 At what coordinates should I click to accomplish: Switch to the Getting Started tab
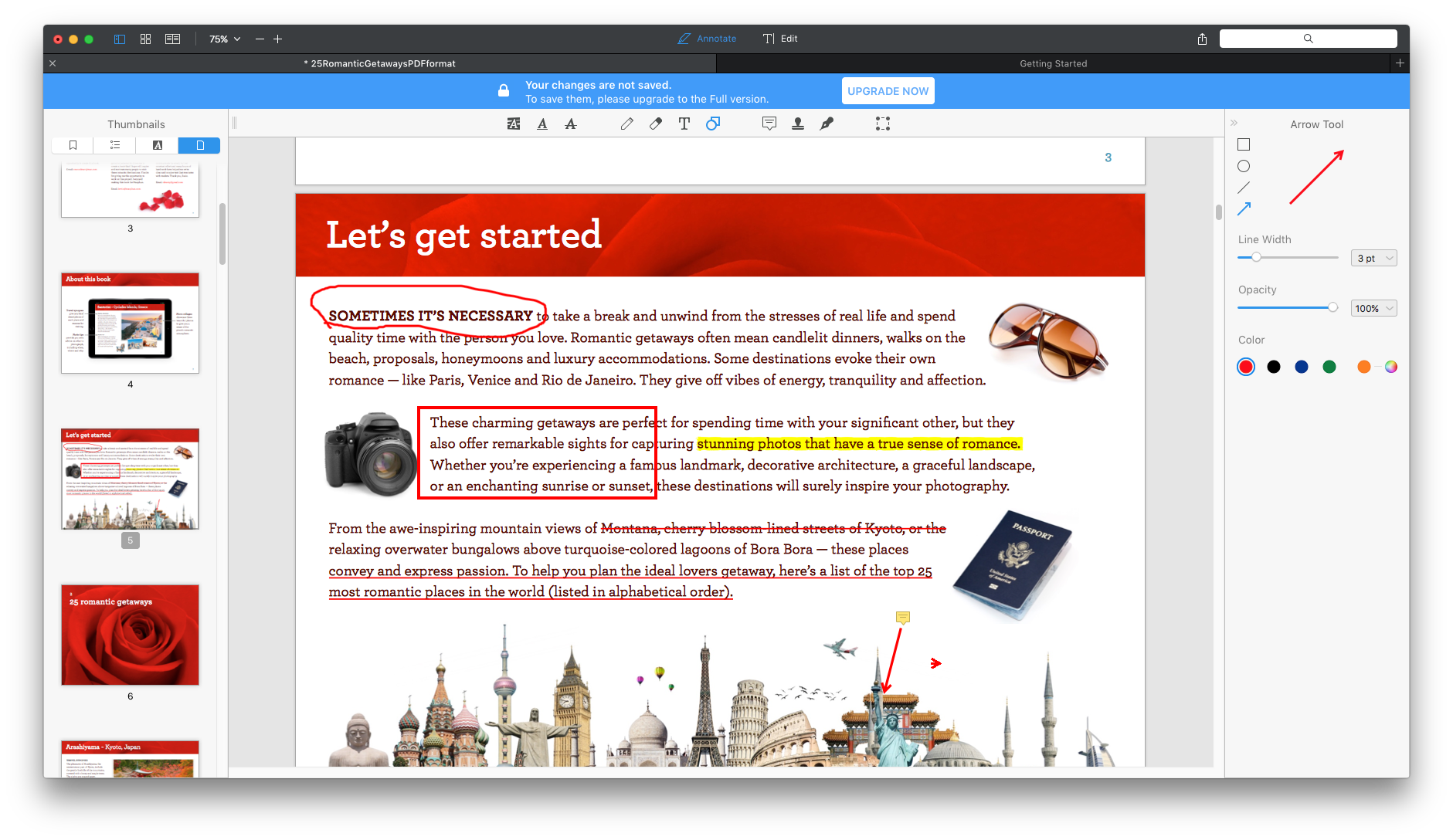pyautogui.click(x=1053, y=63)
